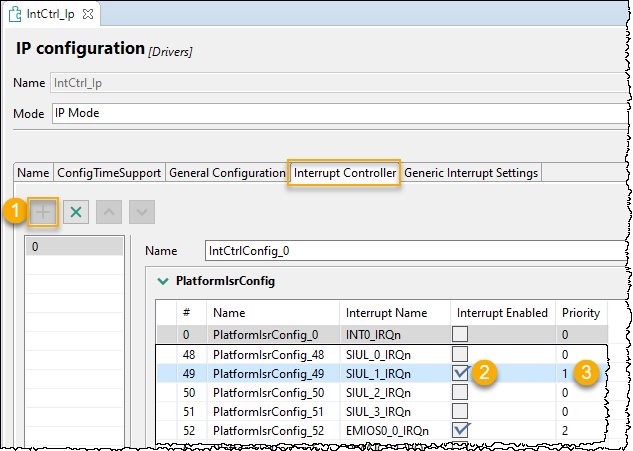Click the add (plus) configuration button
This screenshot has width=633, height=451.
click(x=43, y=212)
